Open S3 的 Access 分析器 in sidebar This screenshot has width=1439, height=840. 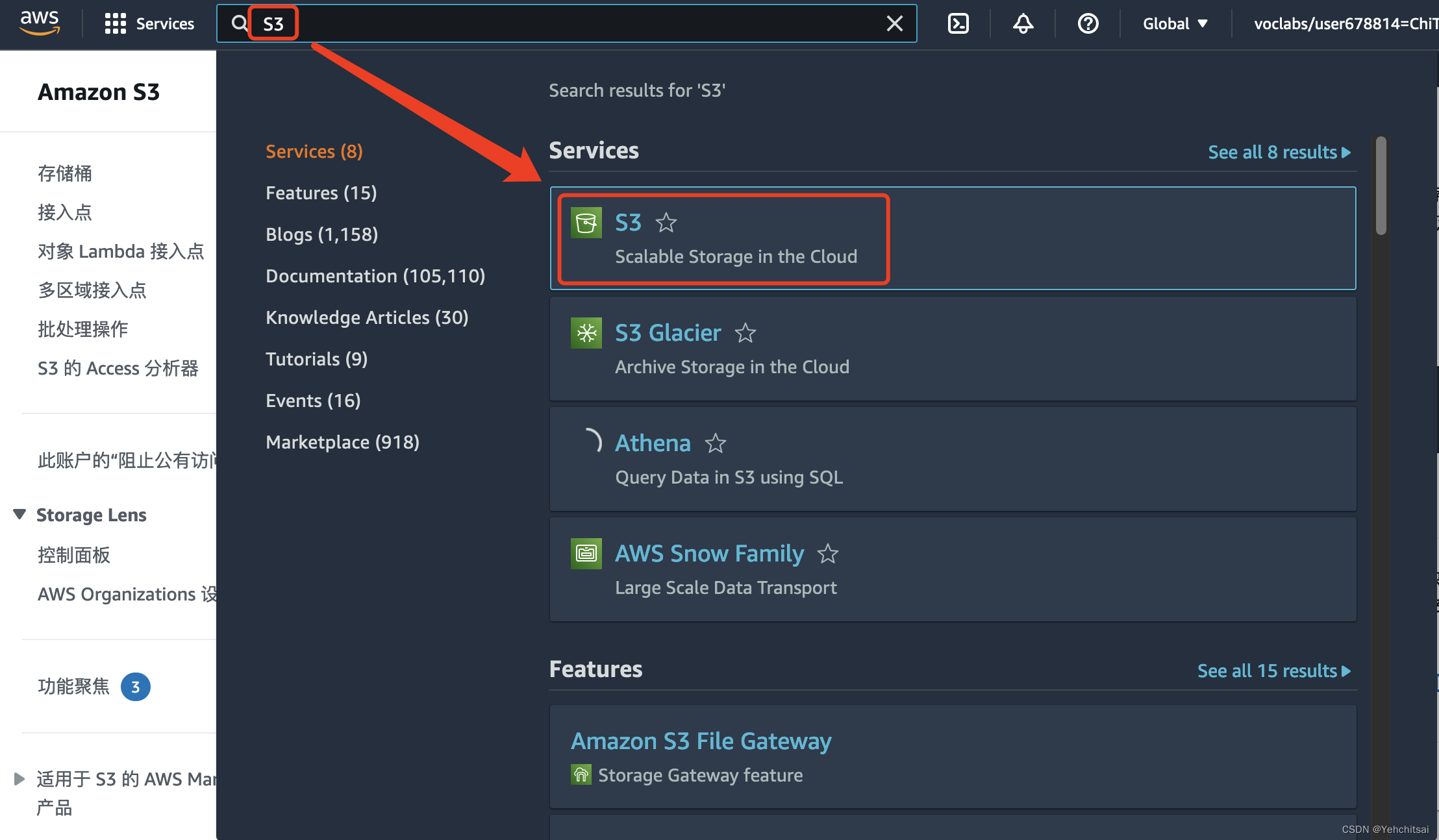coord(118,368)
